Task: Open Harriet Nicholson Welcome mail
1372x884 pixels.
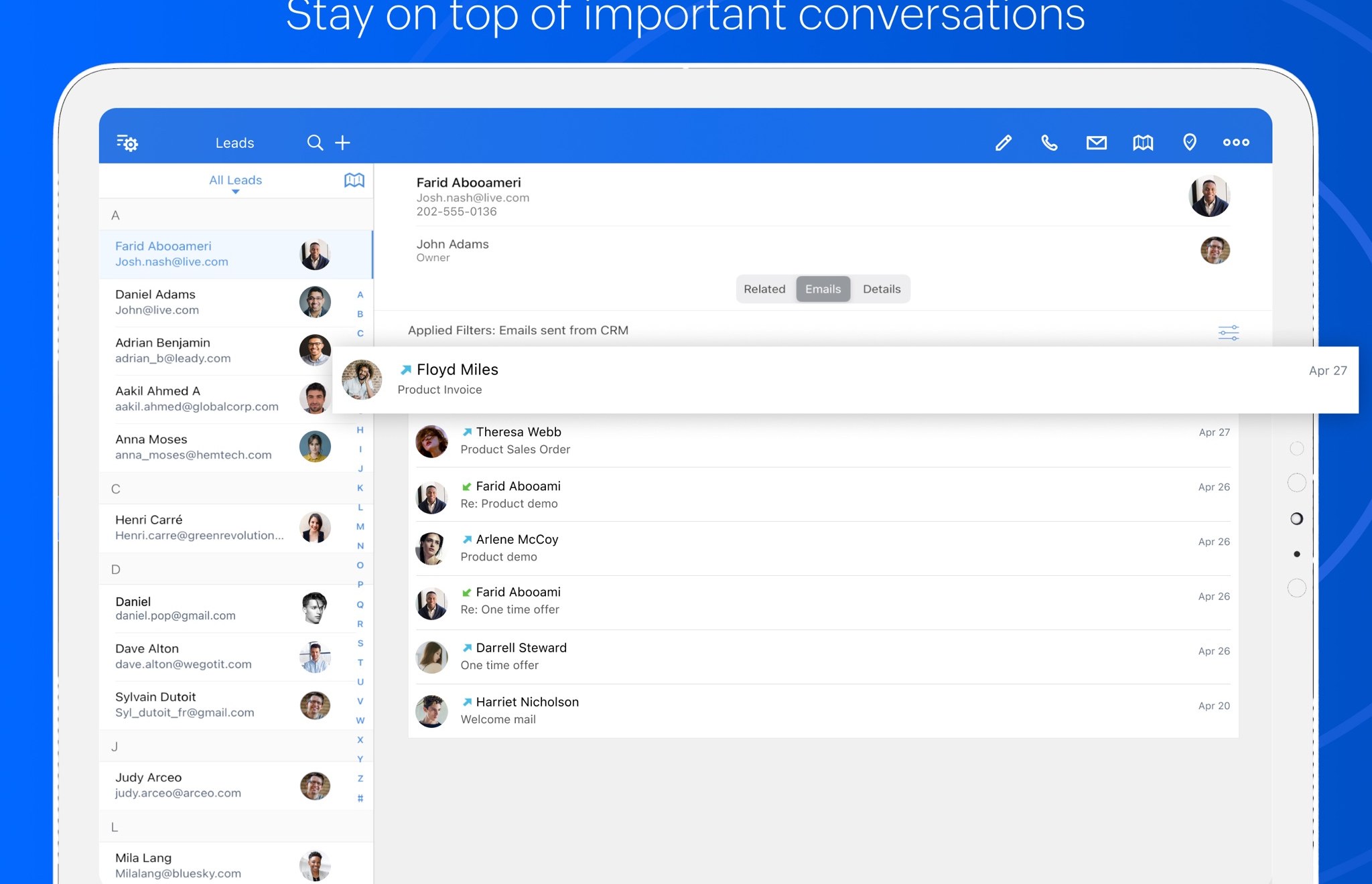Action: 823,711
